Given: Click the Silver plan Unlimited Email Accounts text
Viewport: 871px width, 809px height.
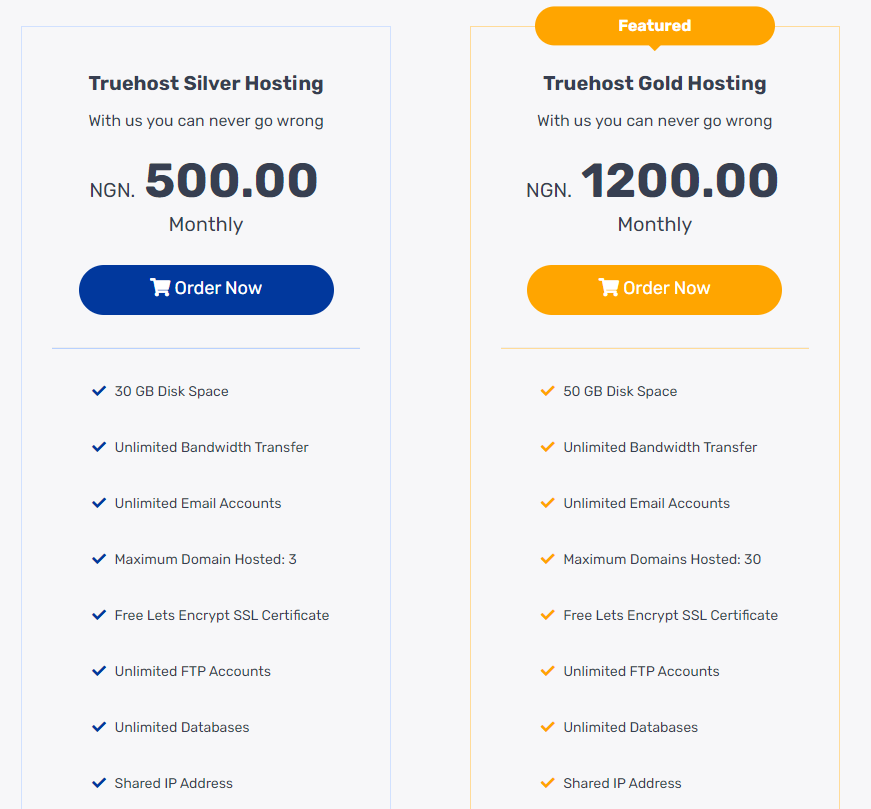Looking at the screenshot, I should coord(198,503).
